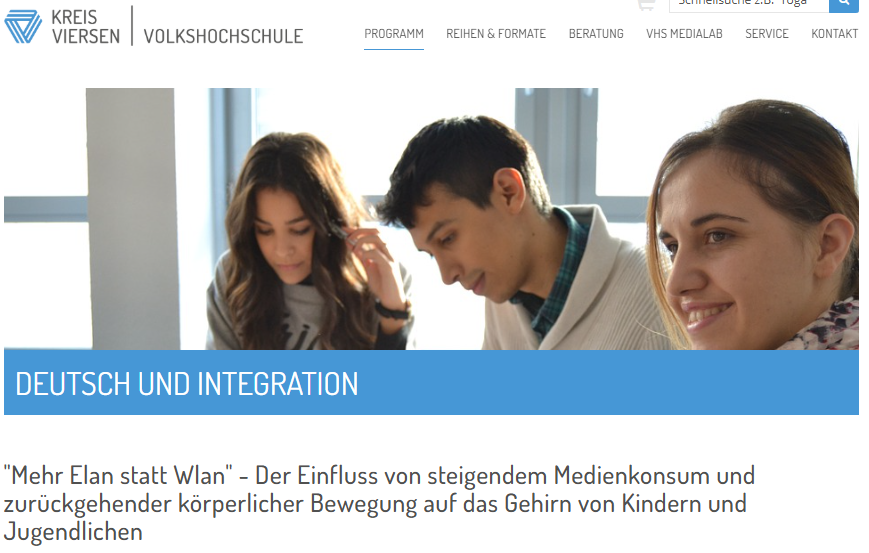Click the KREIS VIERSEN wordmark
This screenshot has width=869, height=553.
tap(85, 27)
